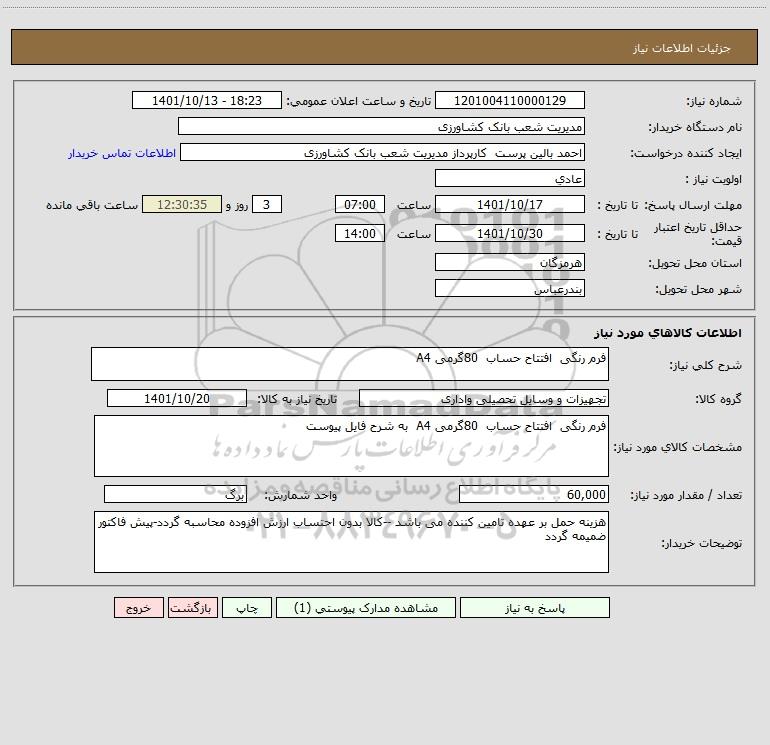The height and width of the screenshot is (745, 770).
Task: Click the delivery province field هرمزگان
Action: point(510,262)
